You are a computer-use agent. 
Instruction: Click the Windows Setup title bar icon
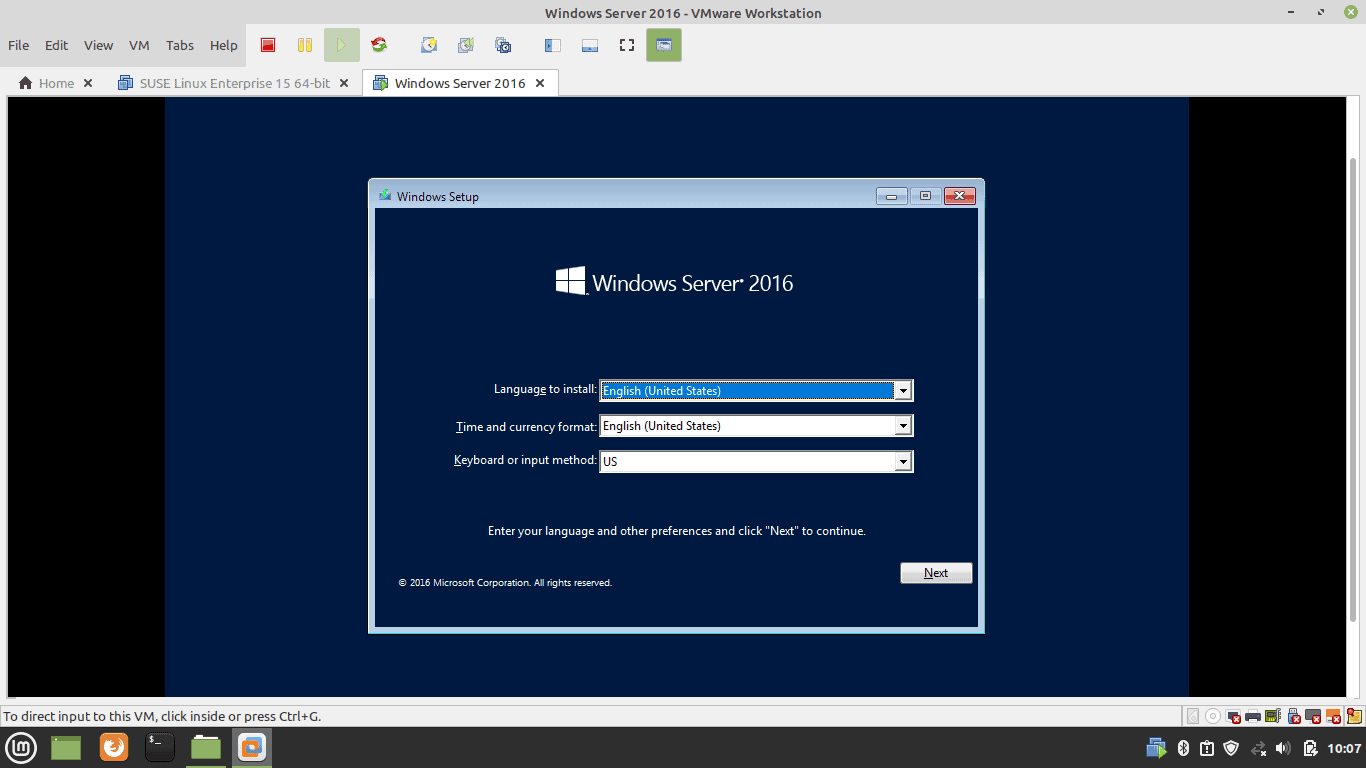(x=385, y=195)
